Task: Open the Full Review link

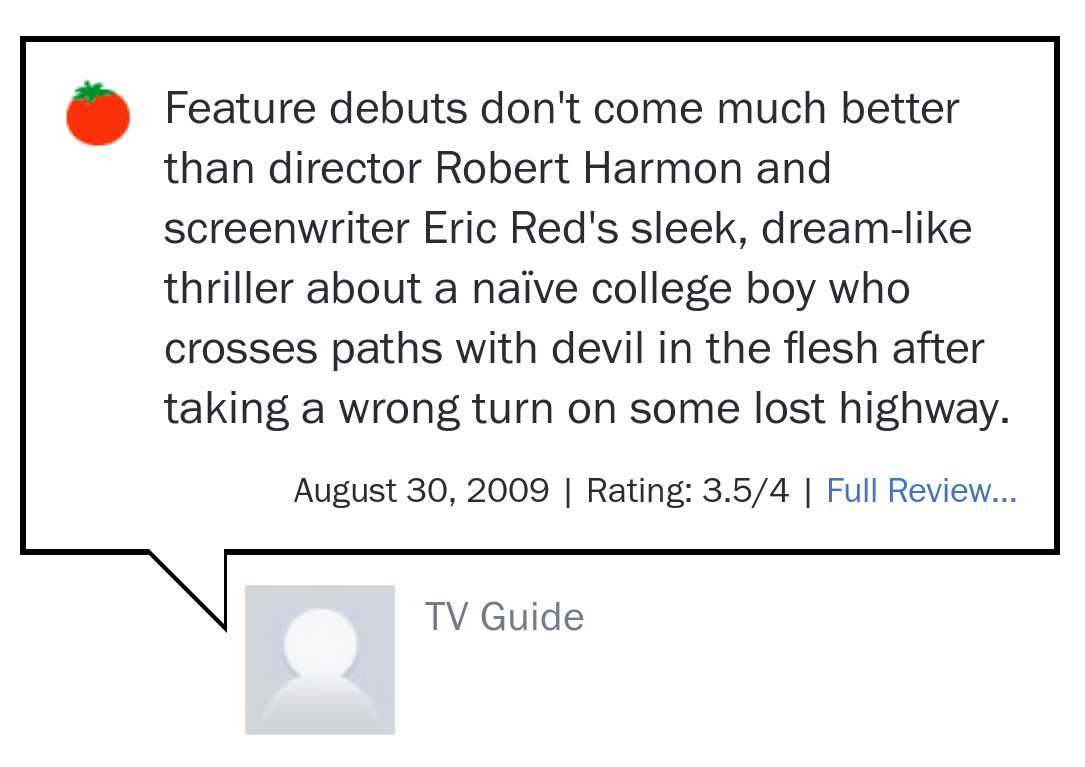Action: coord(921,491)
